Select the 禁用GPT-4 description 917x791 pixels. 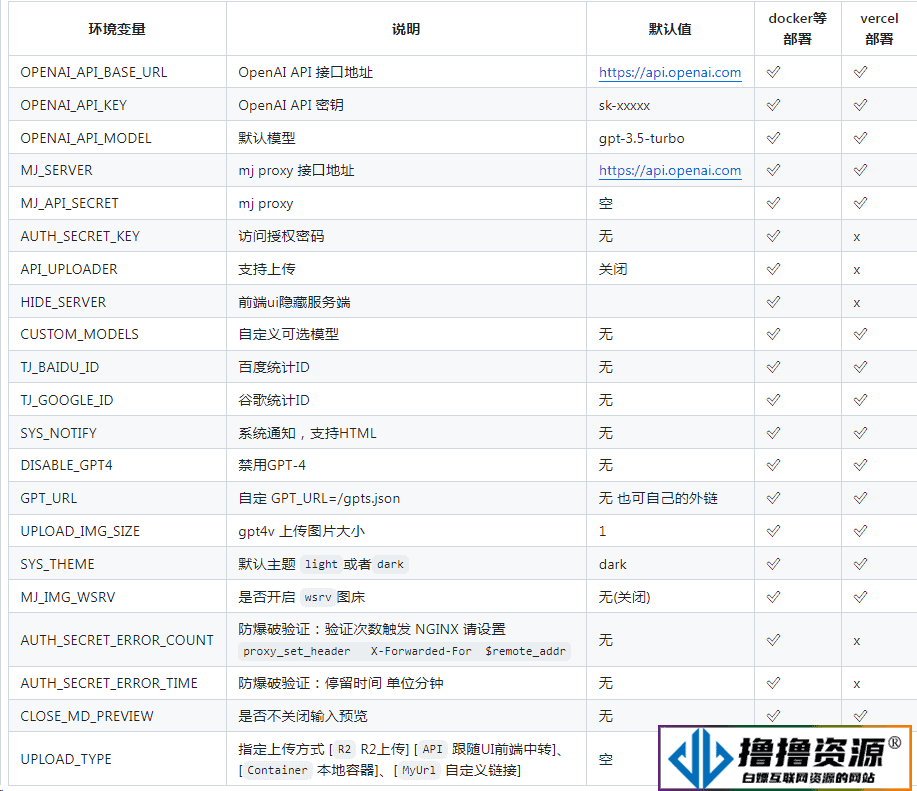272,465
